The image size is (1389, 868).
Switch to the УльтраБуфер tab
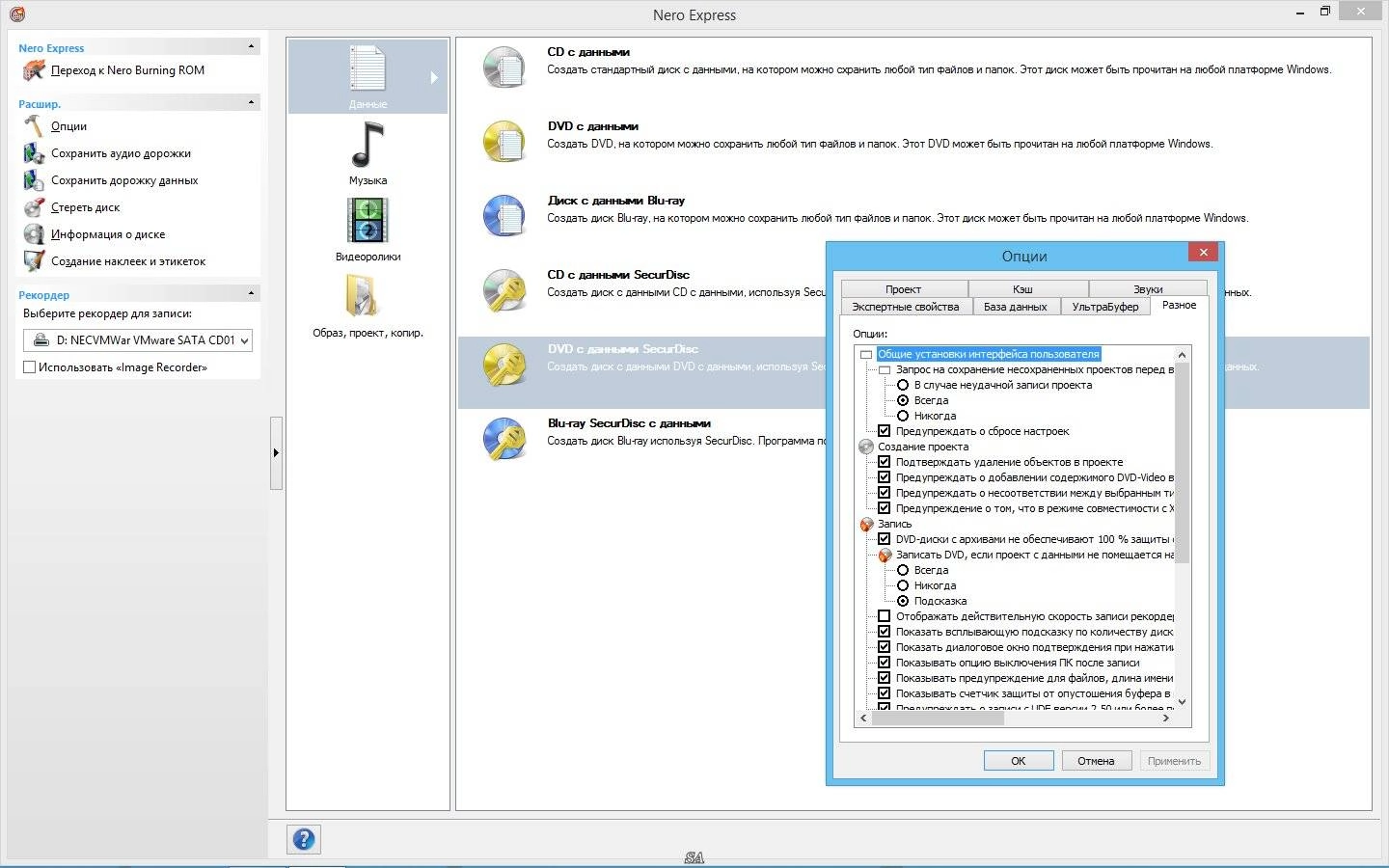1105,307
